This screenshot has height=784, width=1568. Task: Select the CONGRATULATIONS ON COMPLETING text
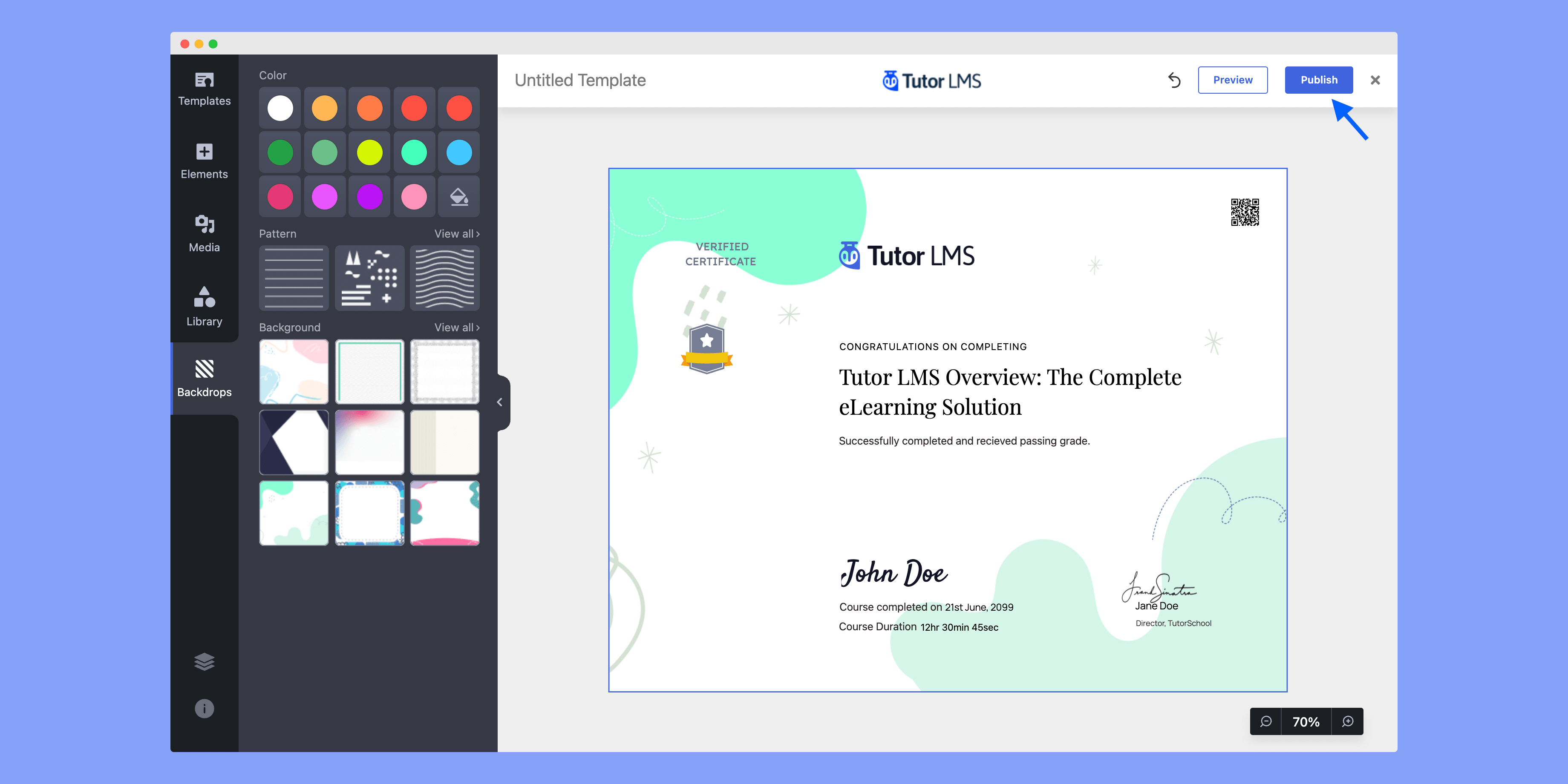[933, 347]
